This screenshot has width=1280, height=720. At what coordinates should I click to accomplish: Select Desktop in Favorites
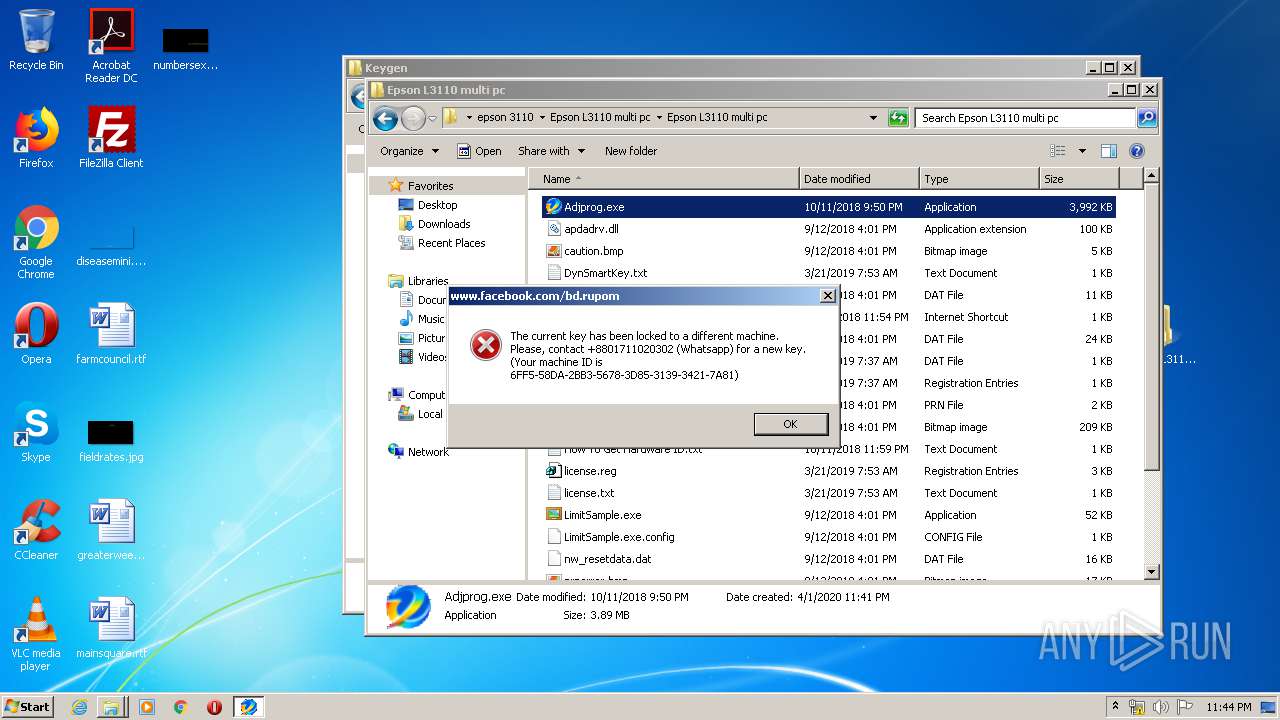[437, 205]
